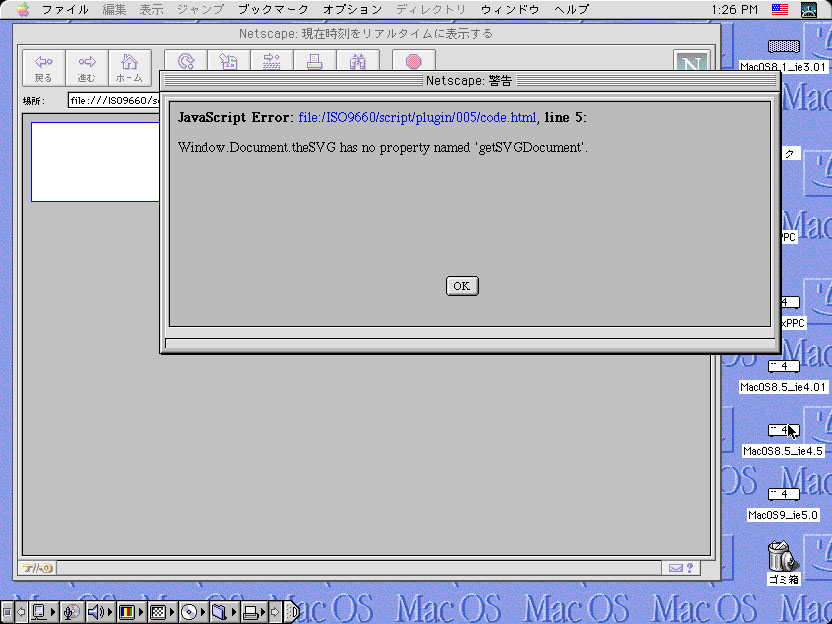This screenshot has width=832, height=624.
Task: Open the 編集 (Edit) menu
Action: coord(114,10)
